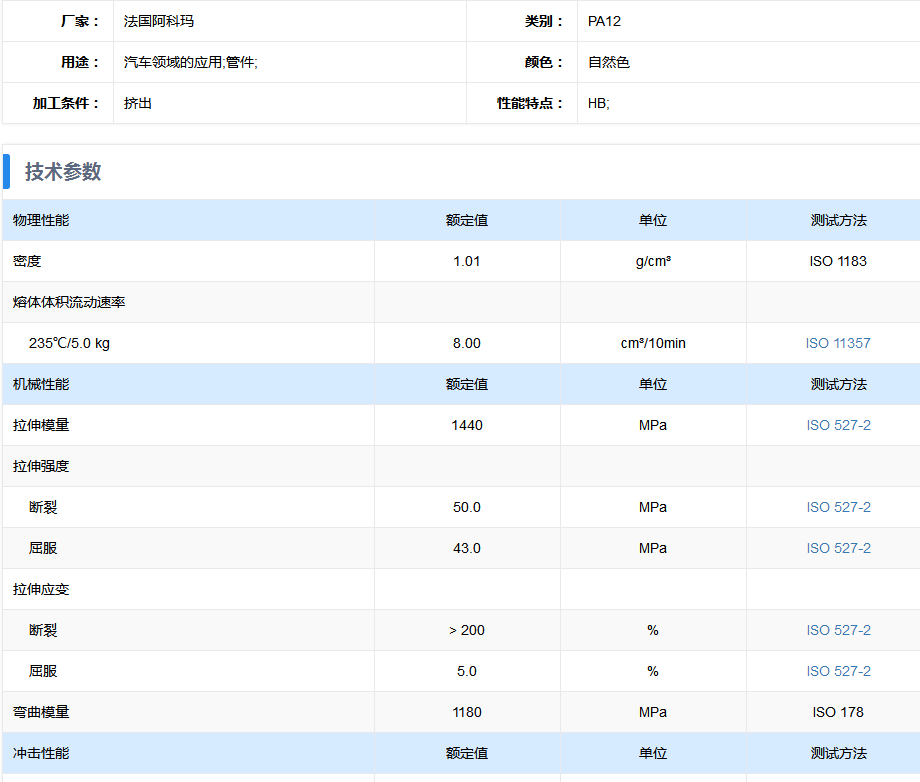Open ISO 527-2 link in 50.0 MPa row
920x782 pixels.
tap(838, 507)
